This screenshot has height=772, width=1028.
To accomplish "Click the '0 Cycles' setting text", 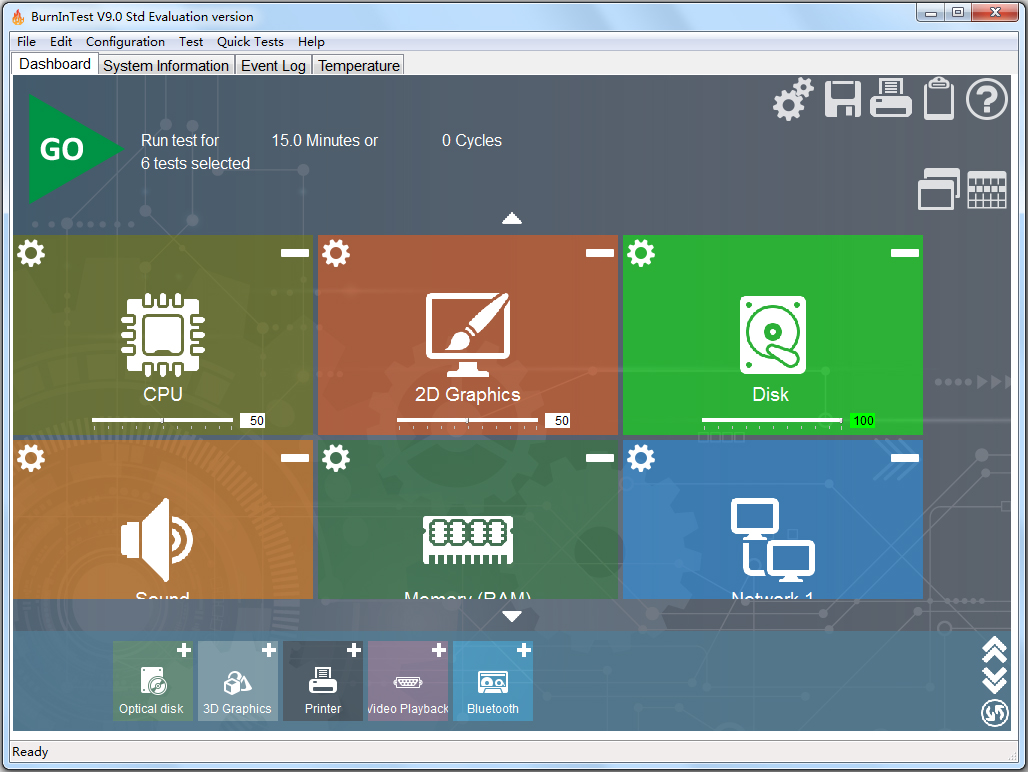I will tap(471, 140).
